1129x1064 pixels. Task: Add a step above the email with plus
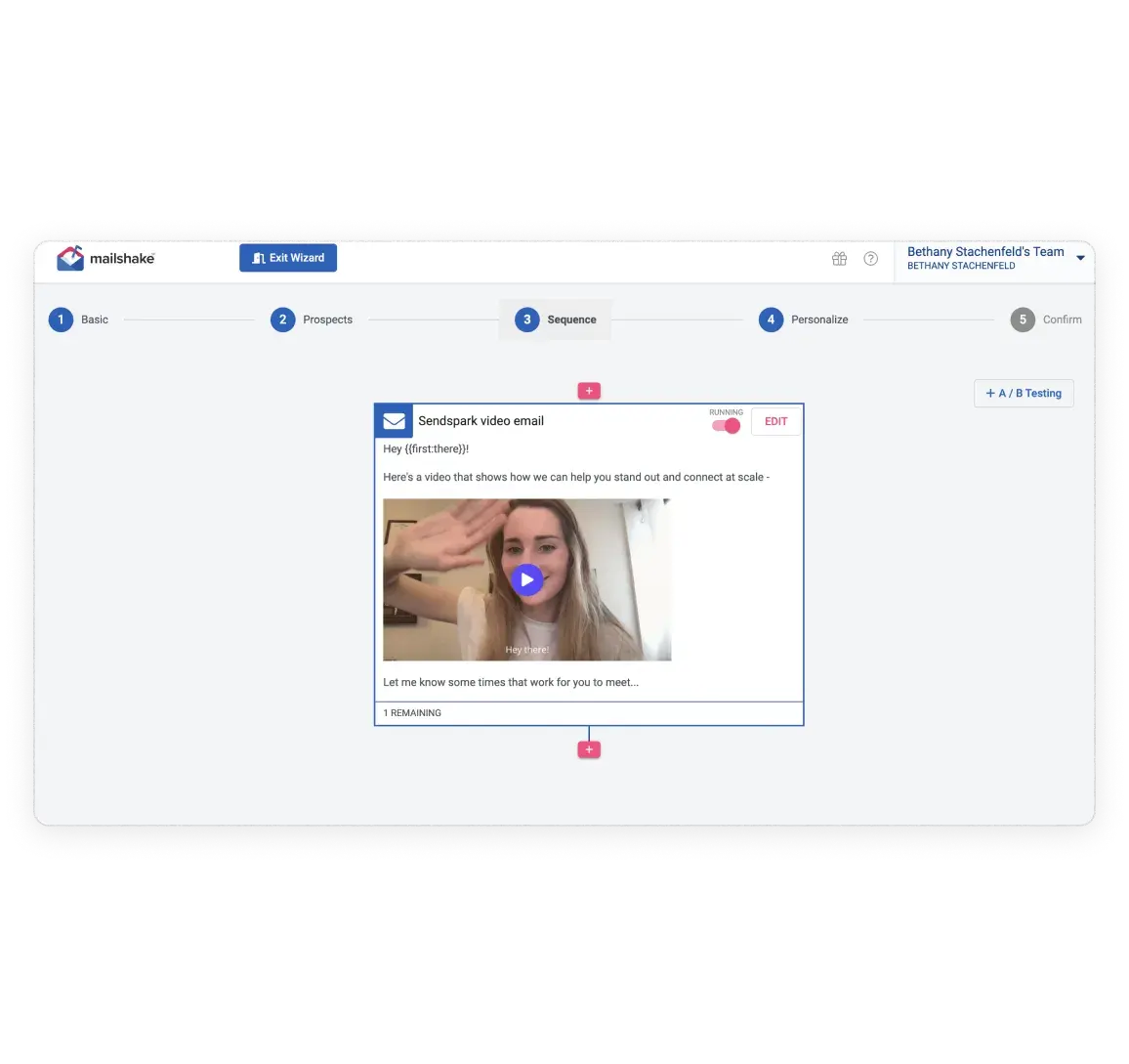589,391
